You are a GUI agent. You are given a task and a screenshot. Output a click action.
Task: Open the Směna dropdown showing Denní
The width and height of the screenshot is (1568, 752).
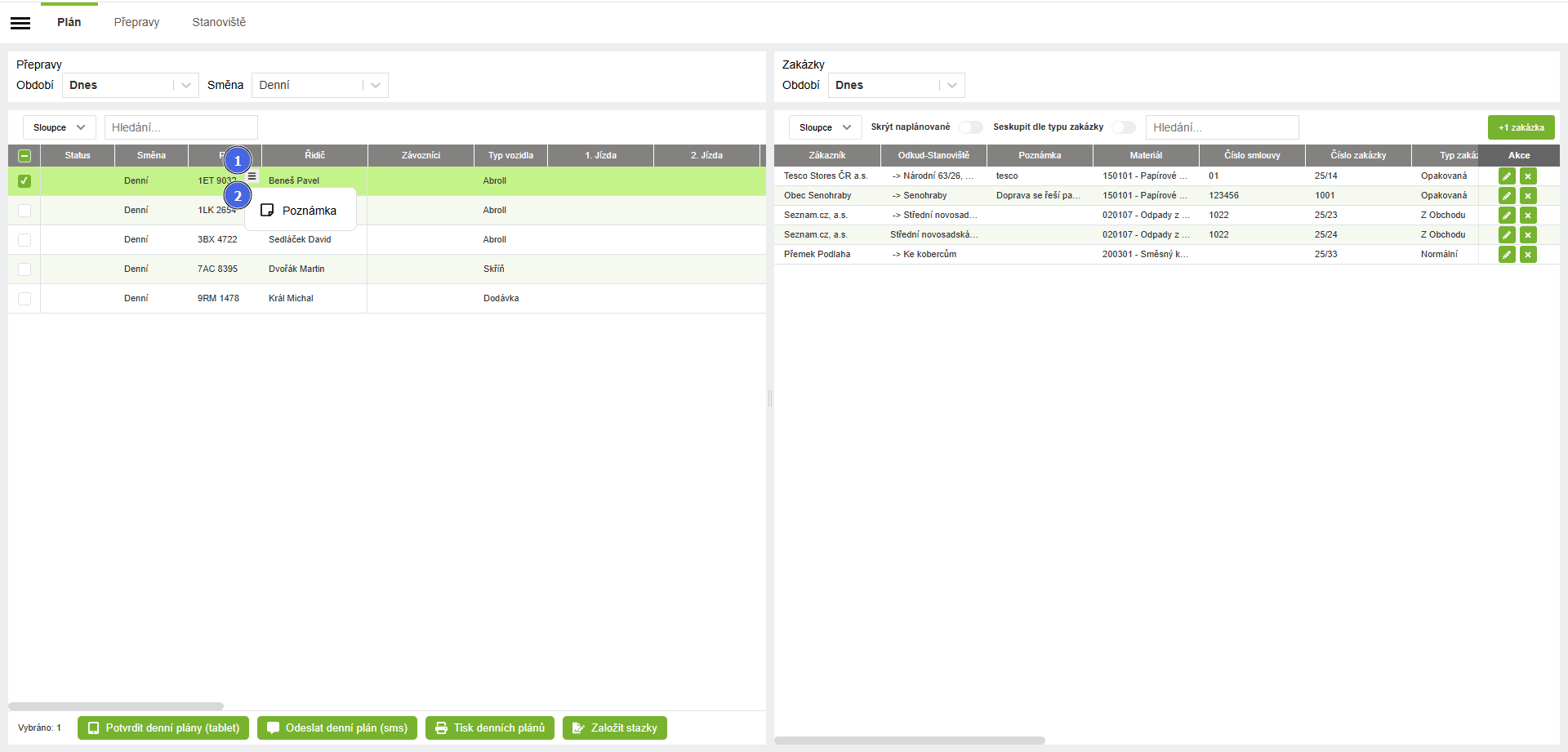[319, 85]
